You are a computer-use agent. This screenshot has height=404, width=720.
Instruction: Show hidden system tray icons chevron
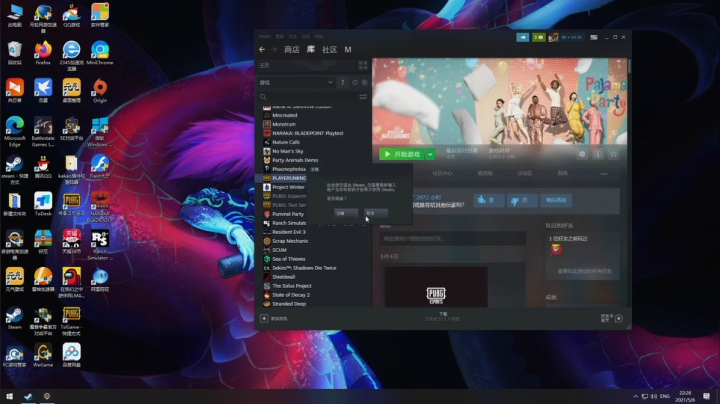click(x=636, y=396)
